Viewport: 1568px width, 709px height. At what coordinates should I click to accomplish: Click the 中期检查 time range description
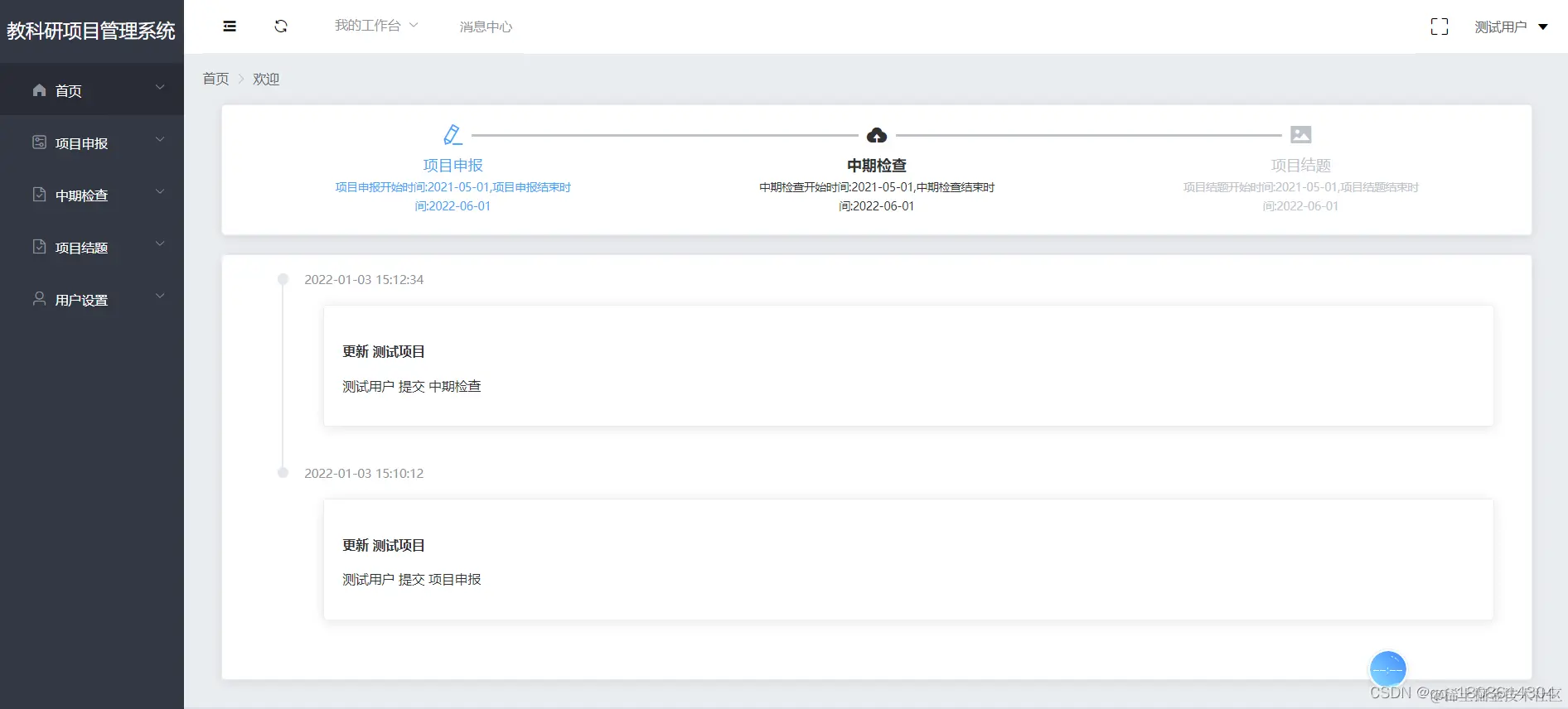click(877, 196)
